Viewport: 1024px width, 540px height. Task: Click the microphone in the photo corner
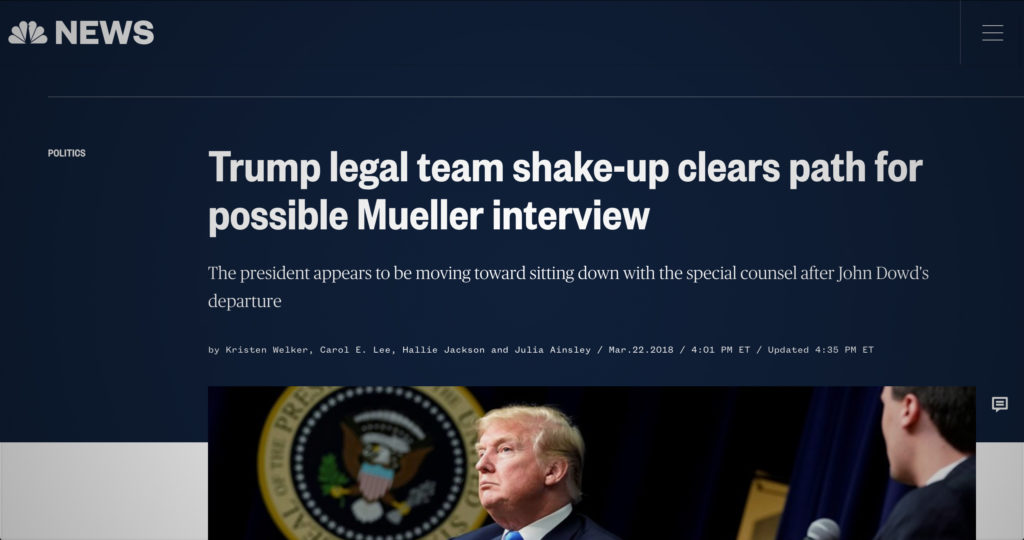[x=822, y=530]
